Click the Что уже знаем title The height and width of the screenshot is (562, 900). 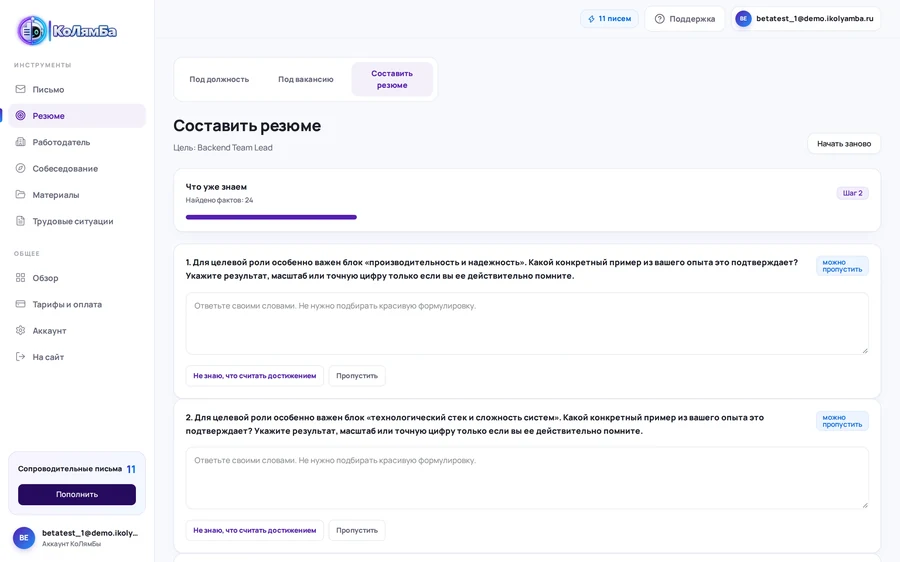pos(216,187)
